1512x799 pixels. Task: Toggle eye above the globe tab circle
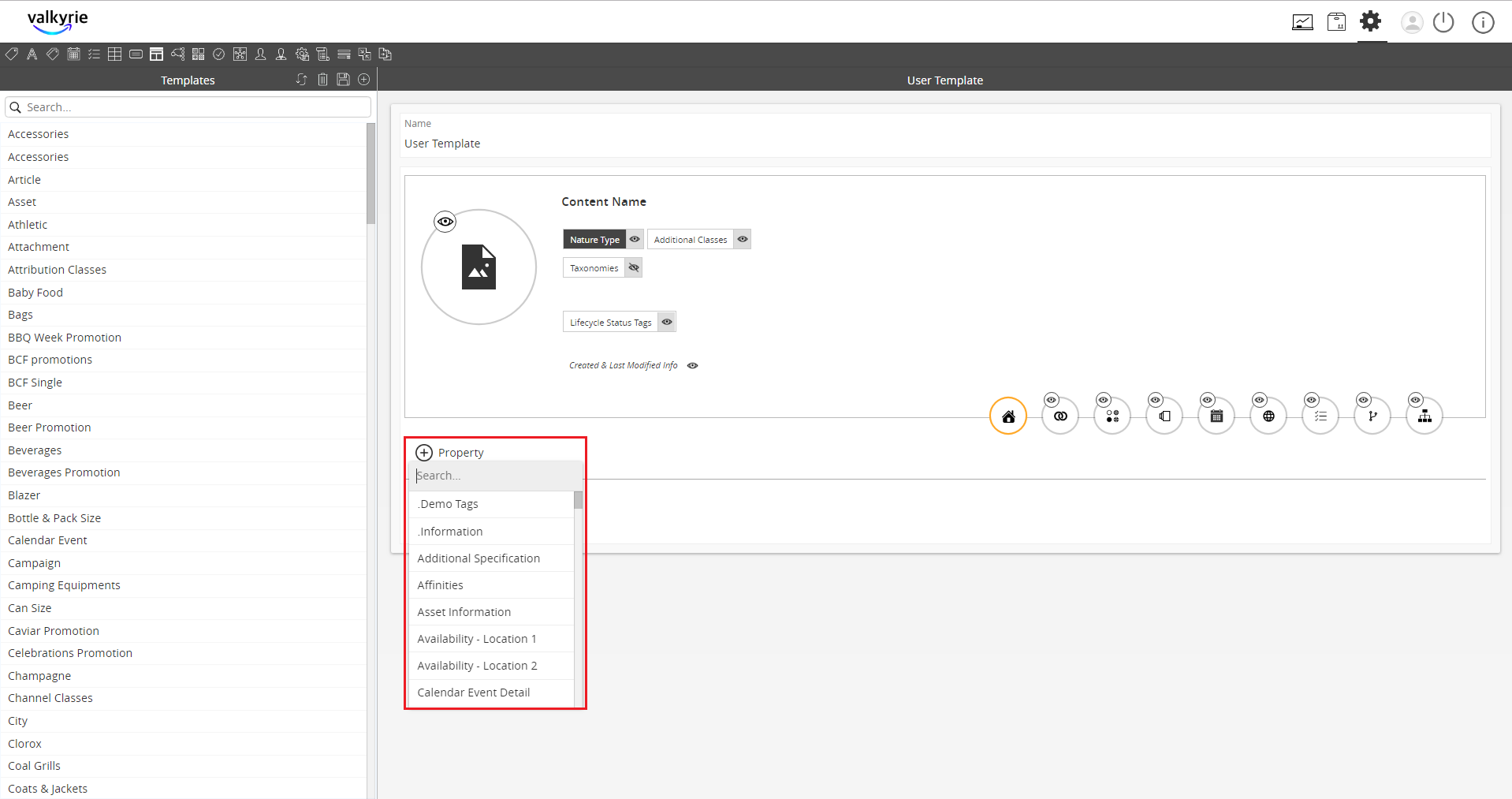1259,400
